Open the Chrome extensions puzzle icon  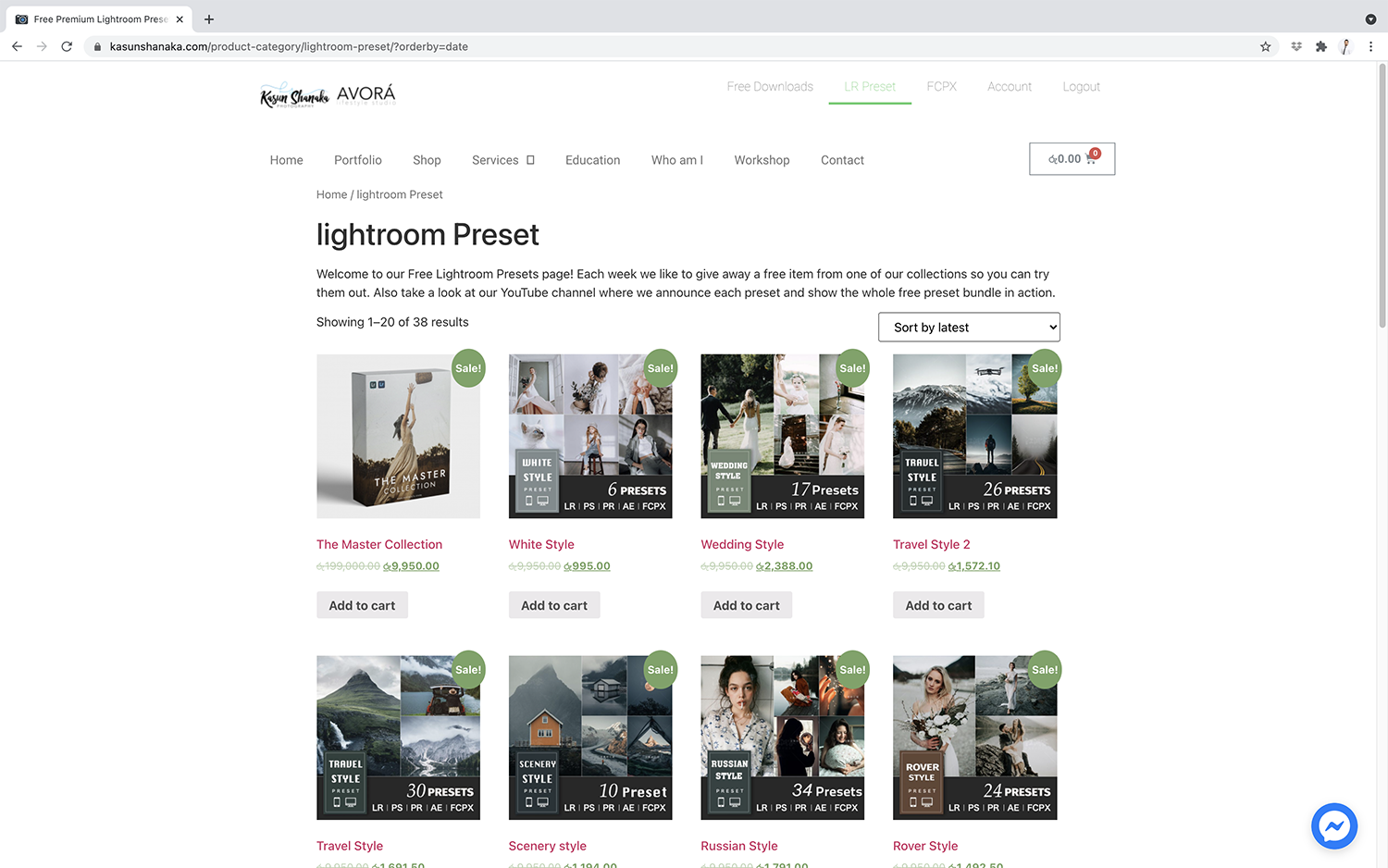point(1320,46)
